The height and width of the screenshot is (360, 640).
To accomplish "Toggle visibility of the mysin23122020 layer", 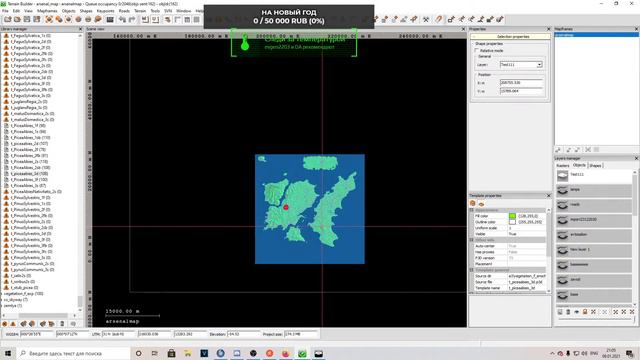I will 562,221.
